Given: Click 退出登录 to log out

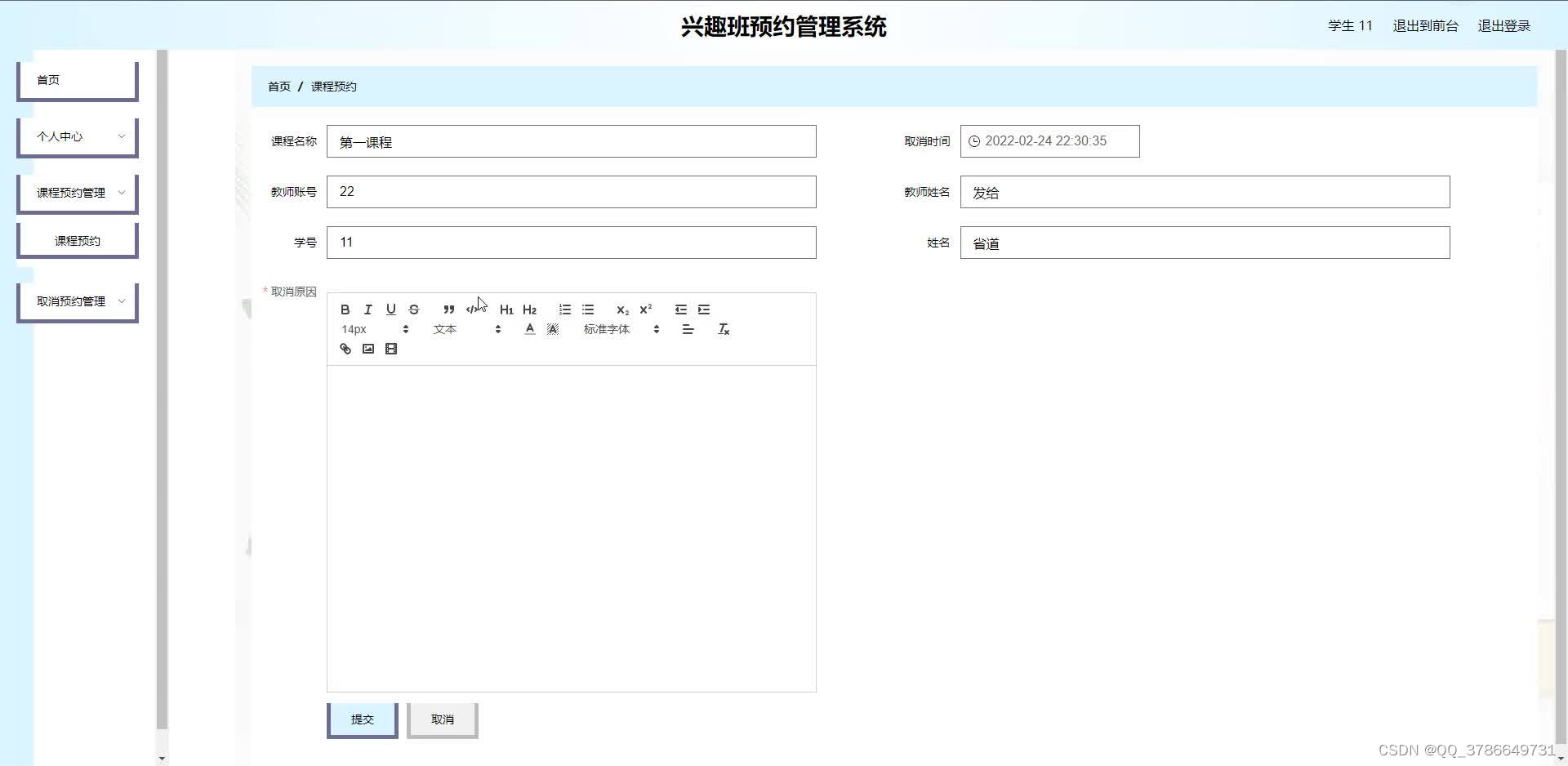Looking at the screenshot, I should point(1503,26).
